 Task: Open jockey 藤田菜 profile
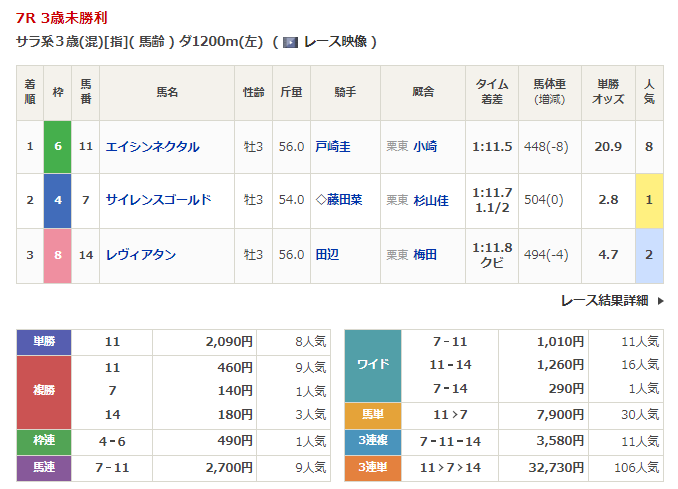(343, 200)
